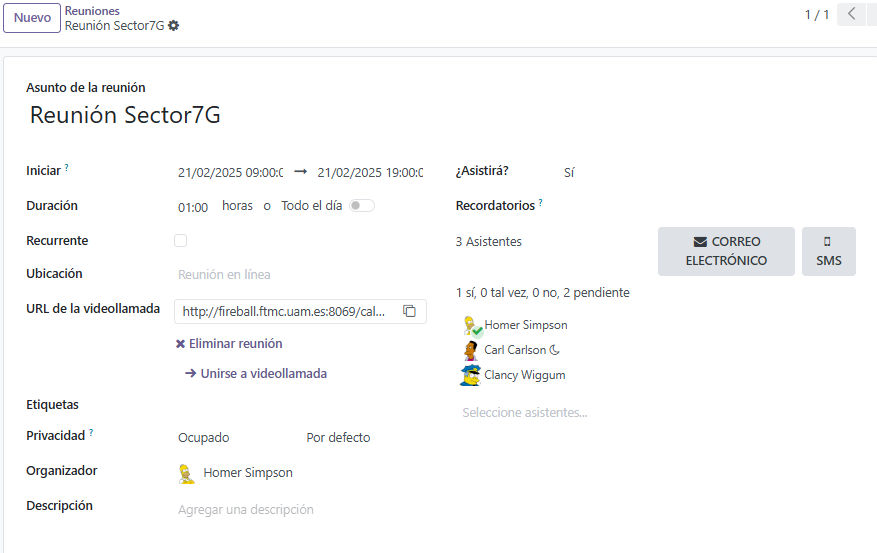
Task: Click the help icon beside Recordatorios
Action: coord(541,203)
